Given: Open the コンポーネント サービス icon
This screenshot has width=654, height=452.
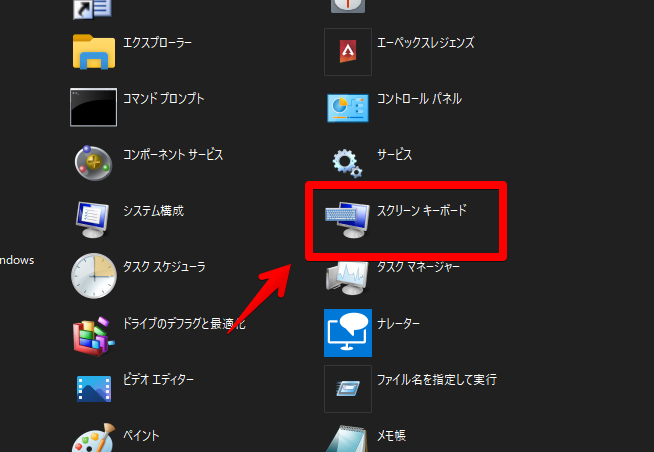Looking at the screenshot, I should 93,163.
